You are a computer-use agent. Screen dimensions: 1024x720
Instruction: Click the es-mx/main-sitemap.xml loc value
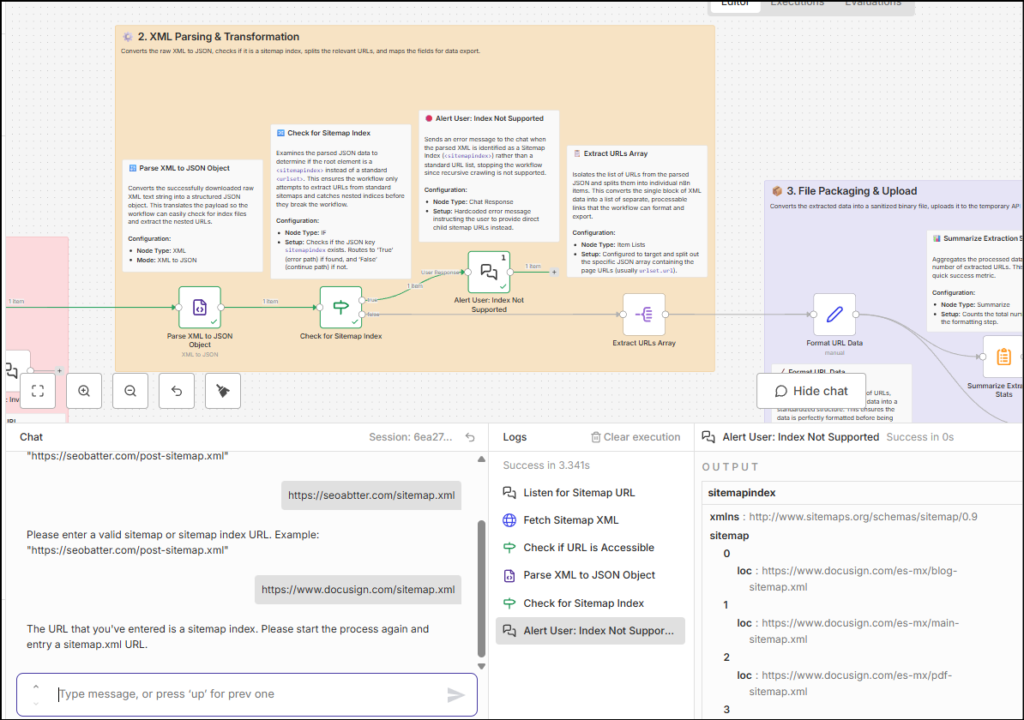point(854,631)
